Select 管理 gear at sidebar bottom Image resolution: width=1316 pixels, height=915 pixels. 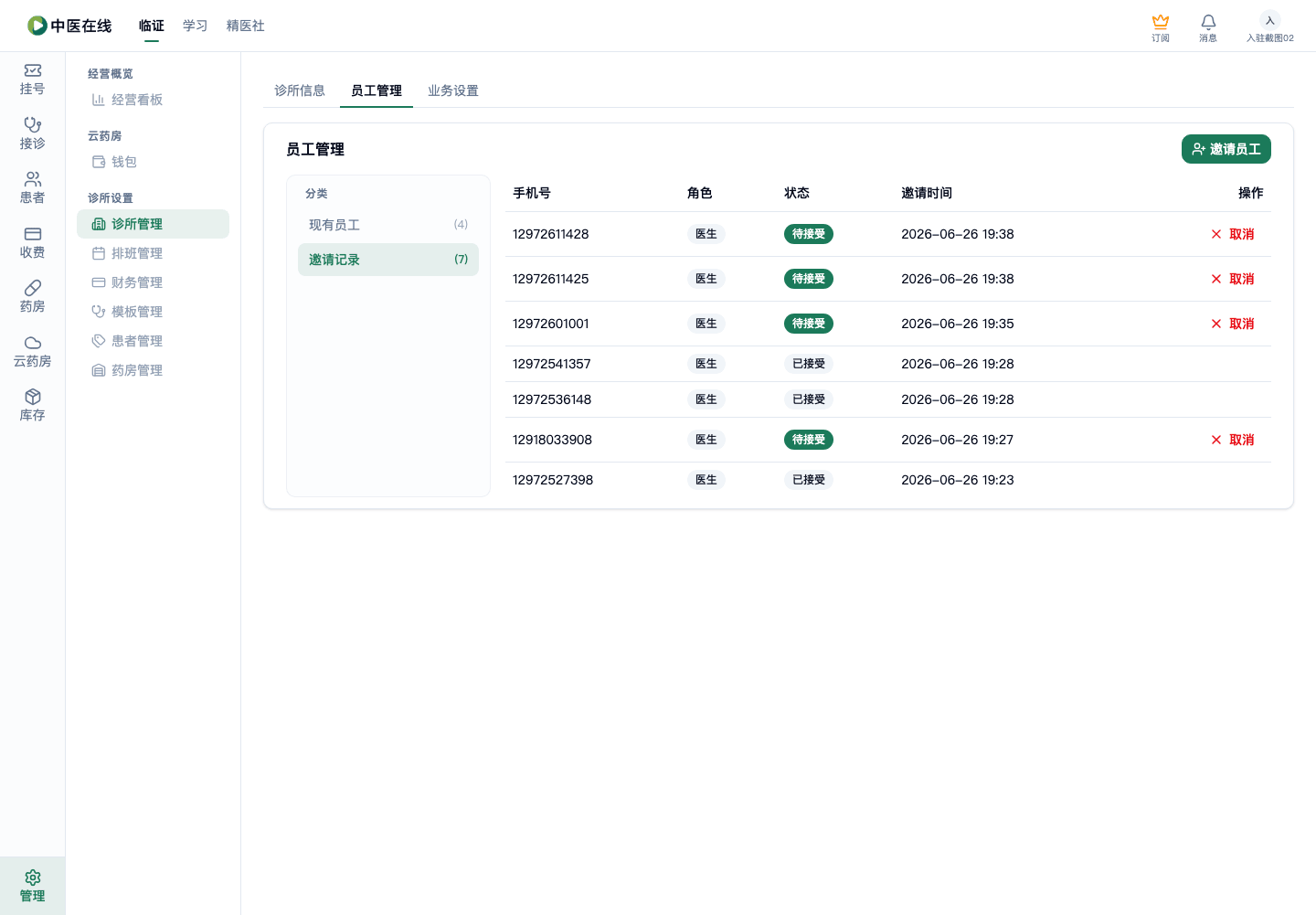(x=33, y=886)
